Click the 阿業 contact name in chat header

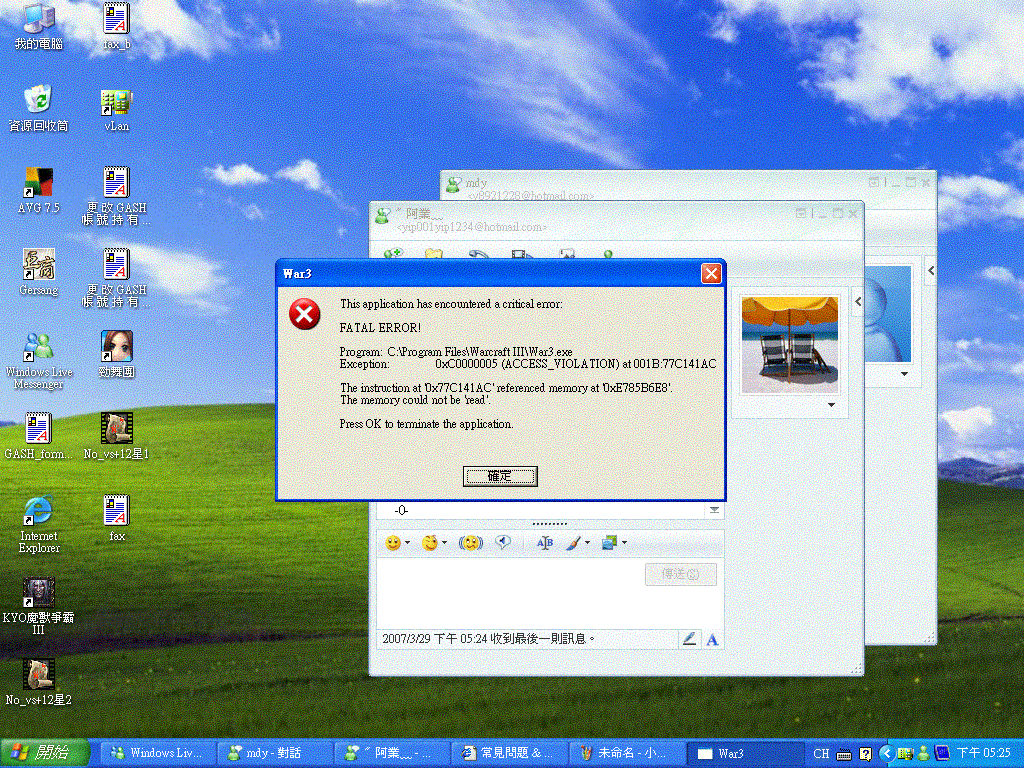pos(420,214)
